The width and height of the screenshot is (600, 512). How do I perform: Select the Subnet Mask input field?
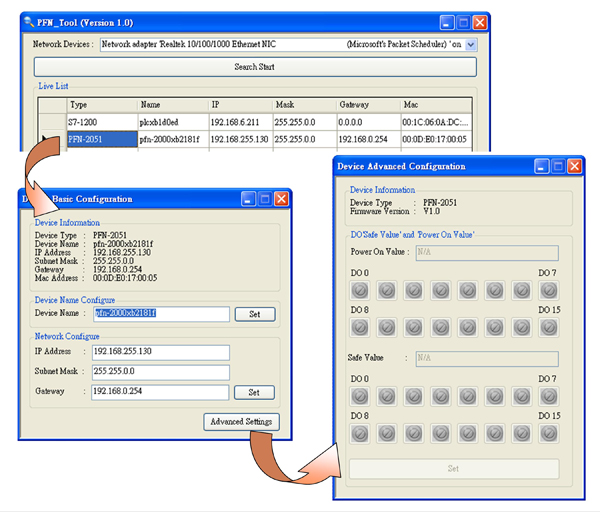click(x=160, y=372)
